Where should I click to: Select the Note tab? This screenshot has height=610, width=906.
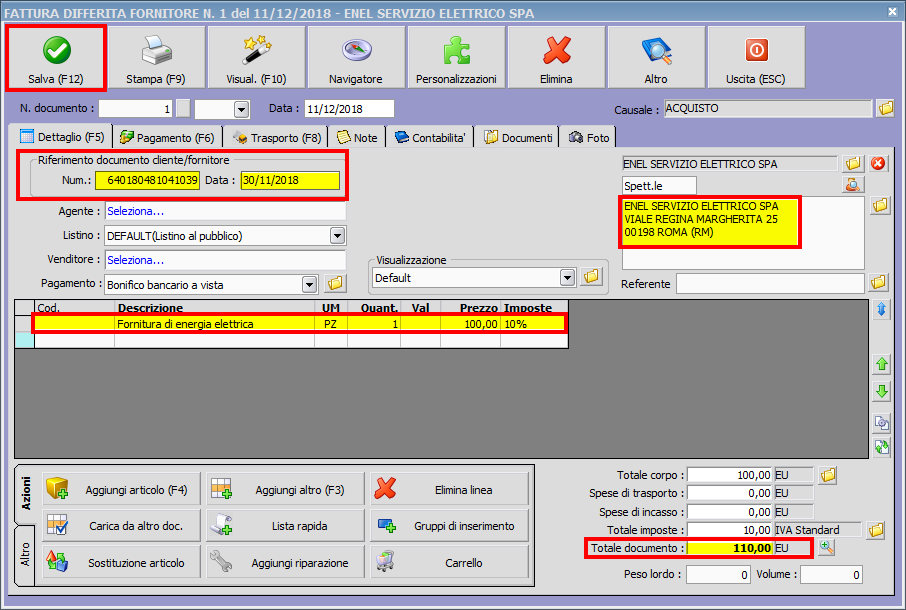point(357,137)
